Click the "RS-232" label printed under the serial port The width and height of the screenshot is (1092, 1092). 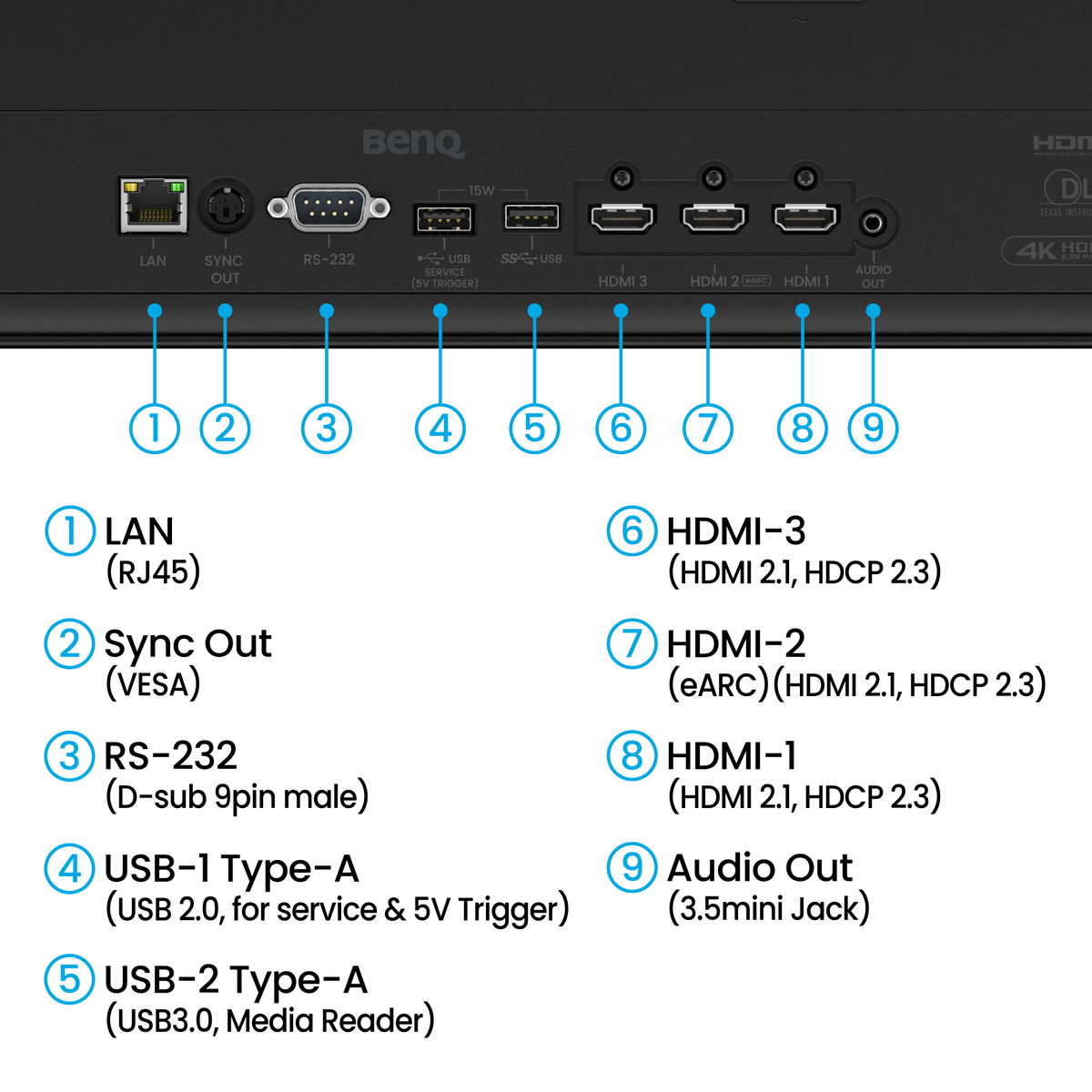pos(329,259)
